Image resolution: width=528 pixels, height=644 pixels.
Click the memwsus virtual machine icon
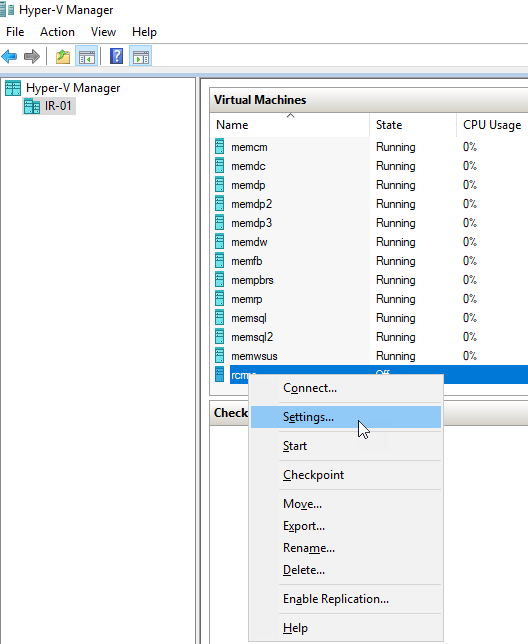pyautogui.click(x=220, y=355)
